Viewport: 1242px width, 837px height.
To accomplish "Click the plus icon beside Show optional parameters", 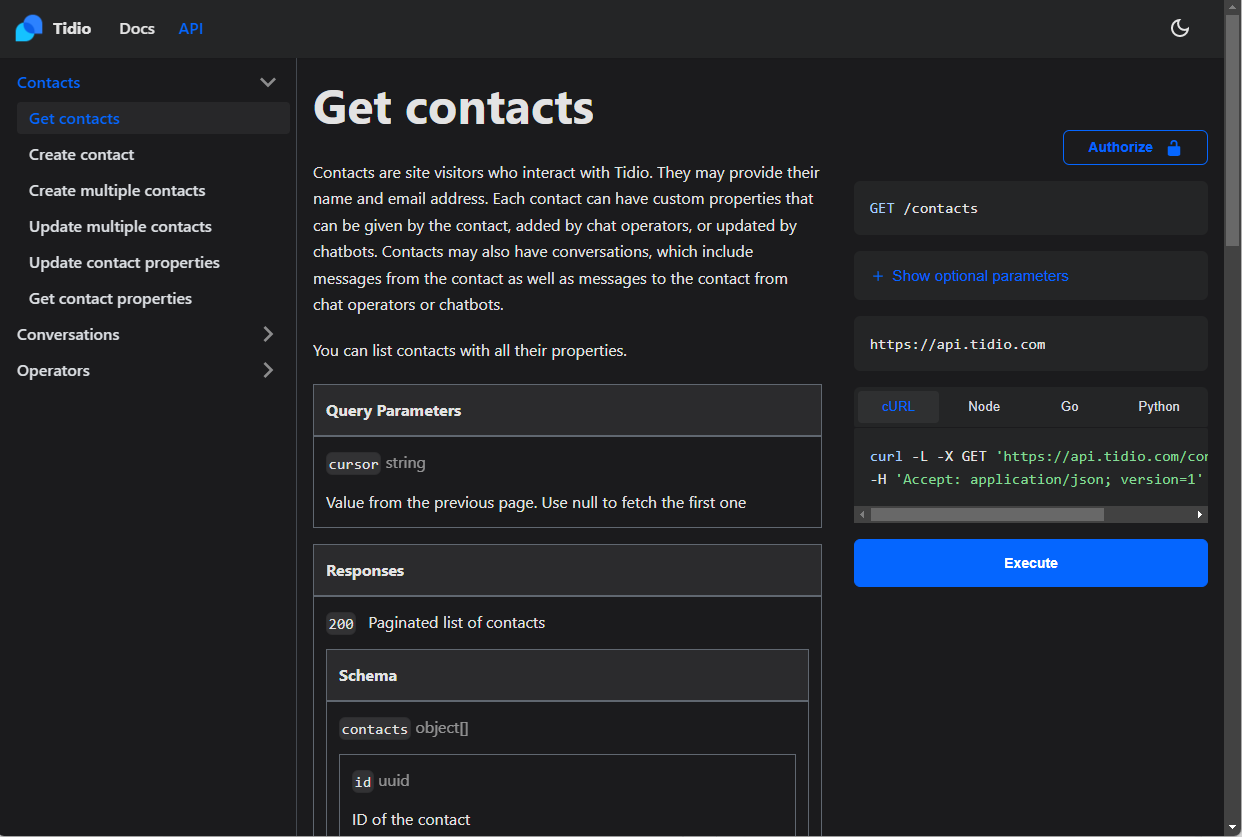I will coord(878,276).
